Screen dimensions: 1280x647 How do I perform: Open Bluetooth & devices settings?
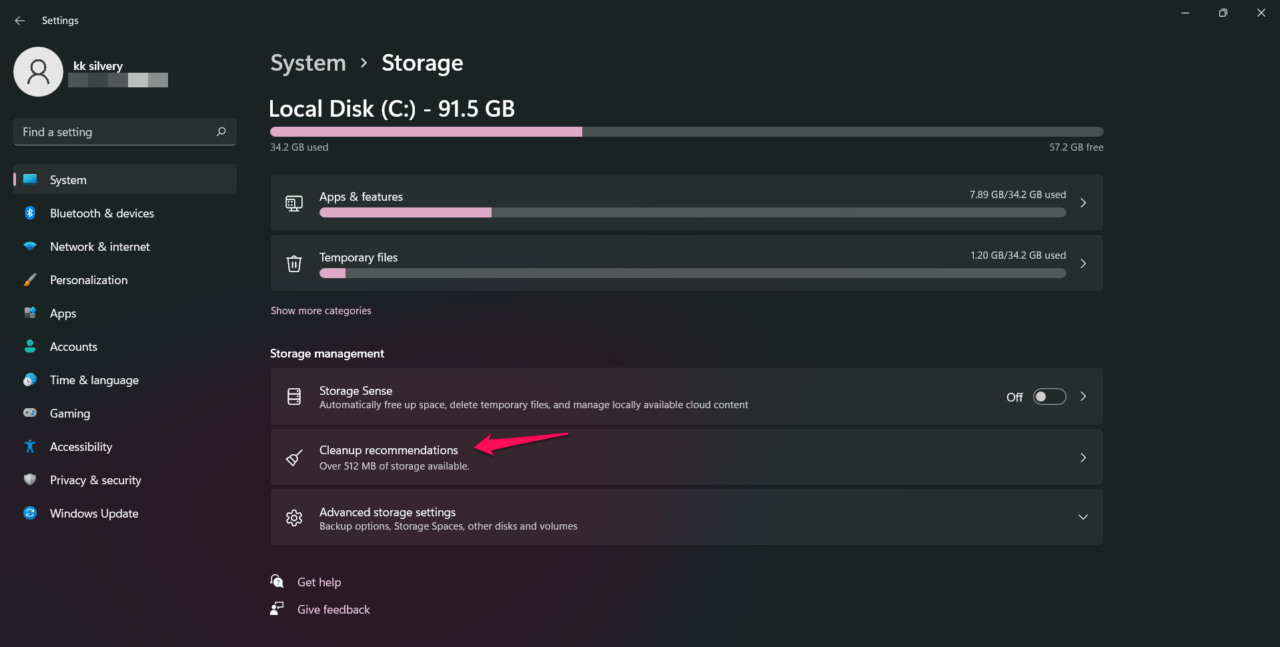101,213
